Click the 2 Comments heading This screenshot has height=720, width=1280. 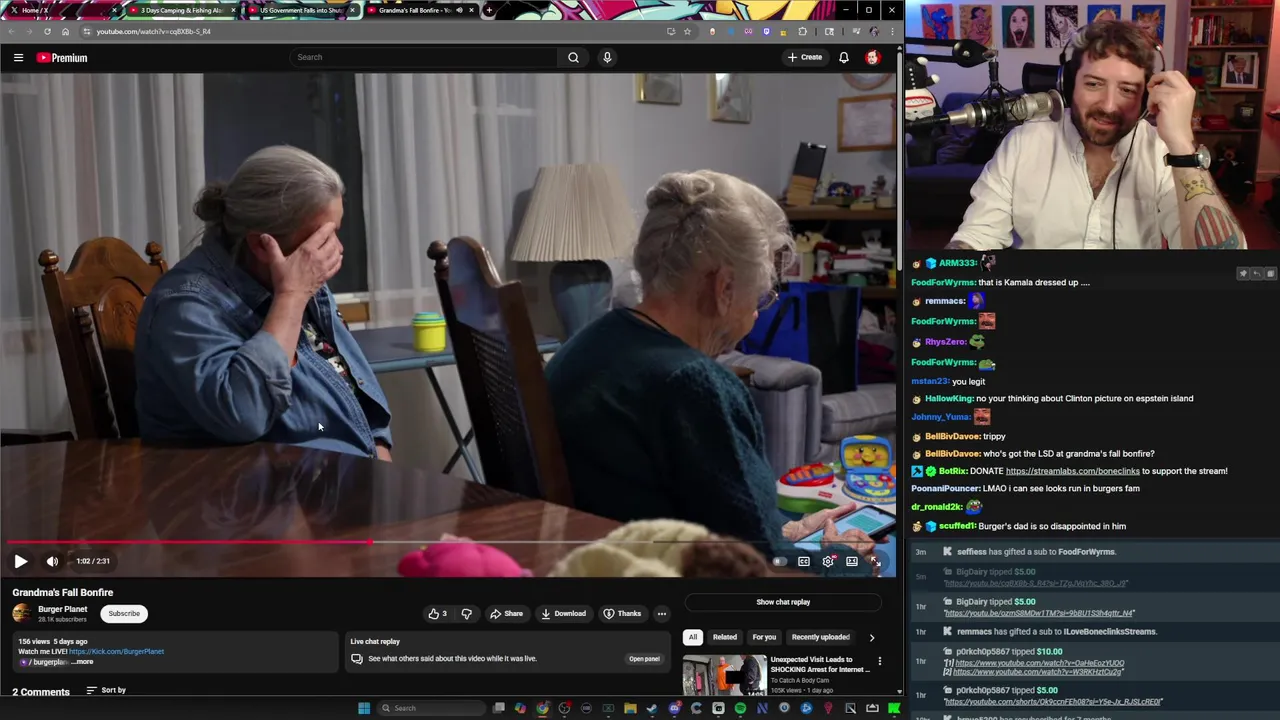click(41, 691)
